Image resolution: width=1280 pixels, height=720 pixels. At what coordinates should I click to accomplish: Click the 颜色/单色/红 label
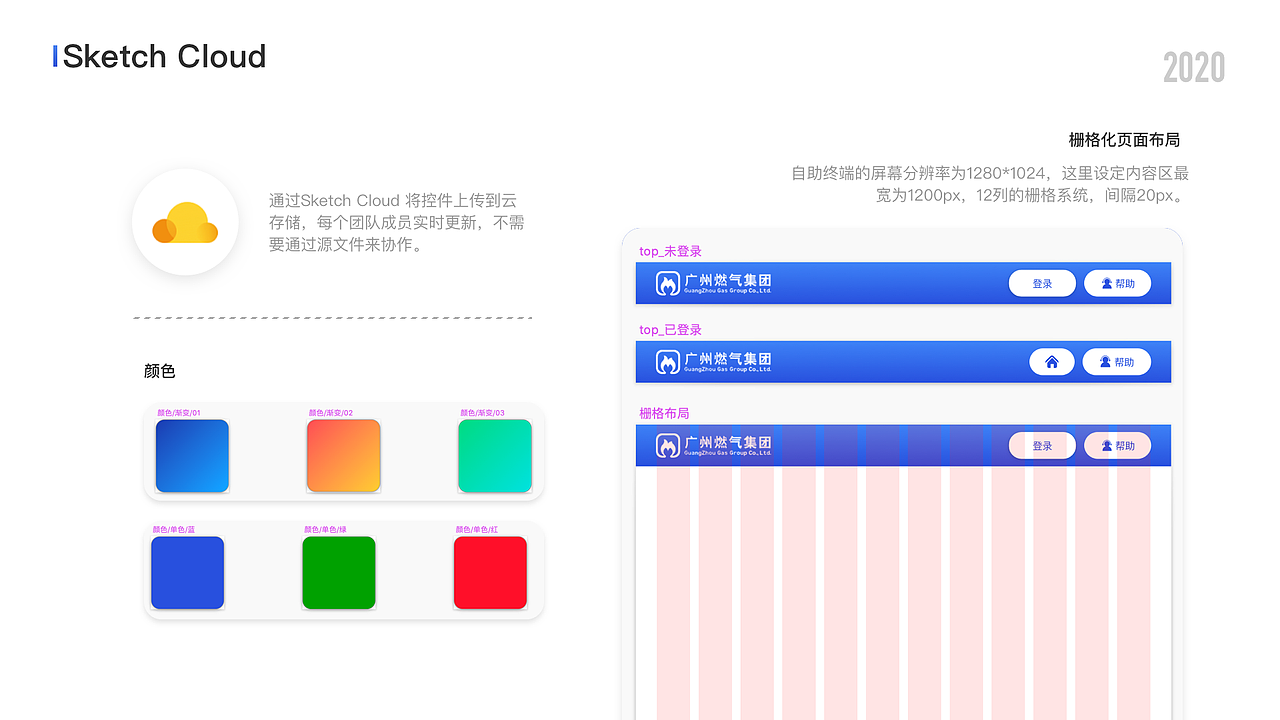coord(477,530)
